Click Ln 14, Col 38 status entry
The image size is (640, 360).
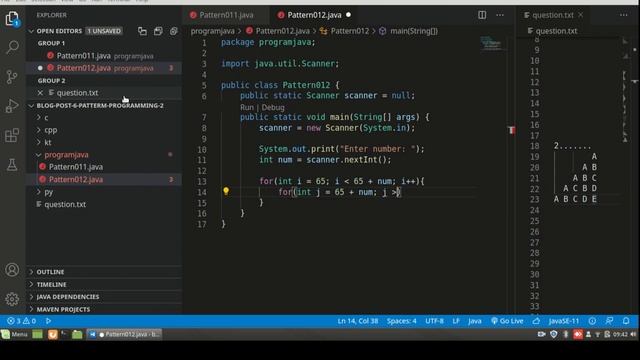coord(358,321)
